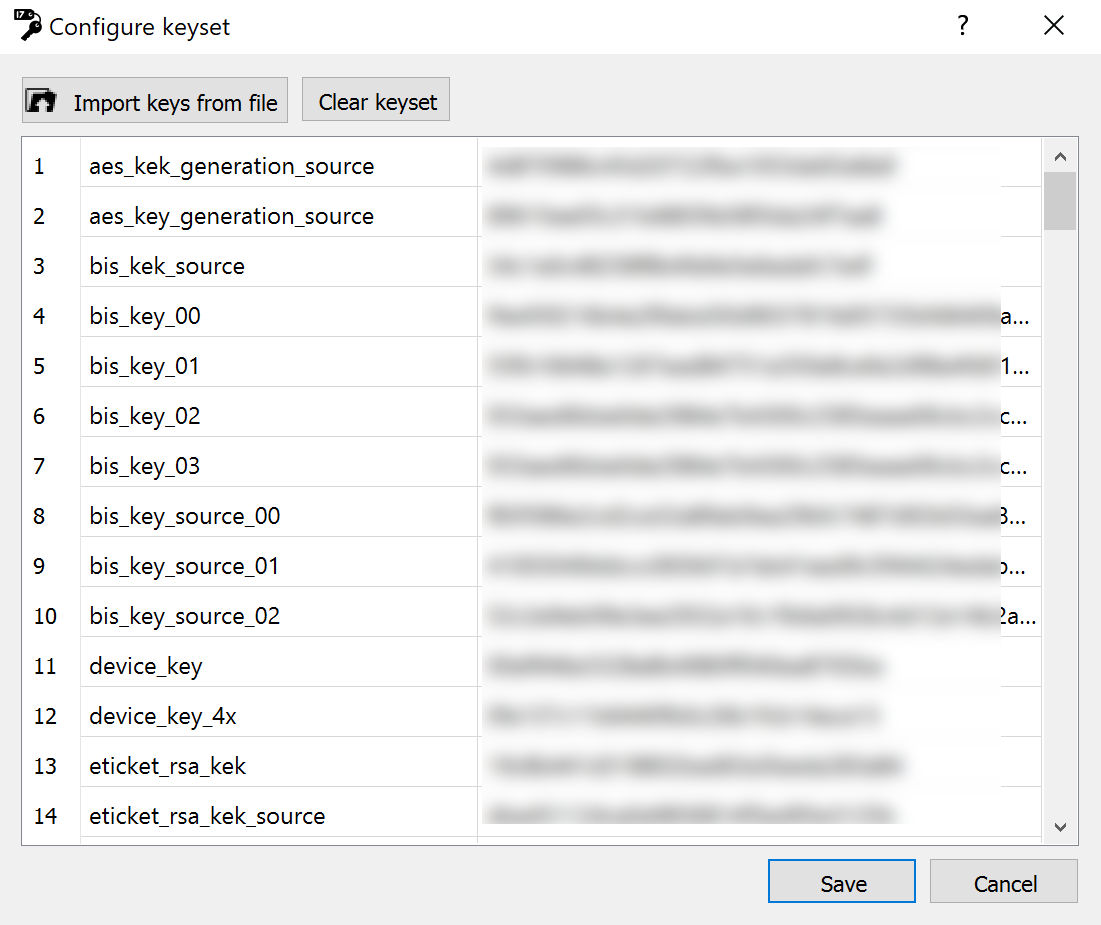Screen dimensions: 1101x925
Task: Close the Configure keyset window
Action: coord(1053,26)
